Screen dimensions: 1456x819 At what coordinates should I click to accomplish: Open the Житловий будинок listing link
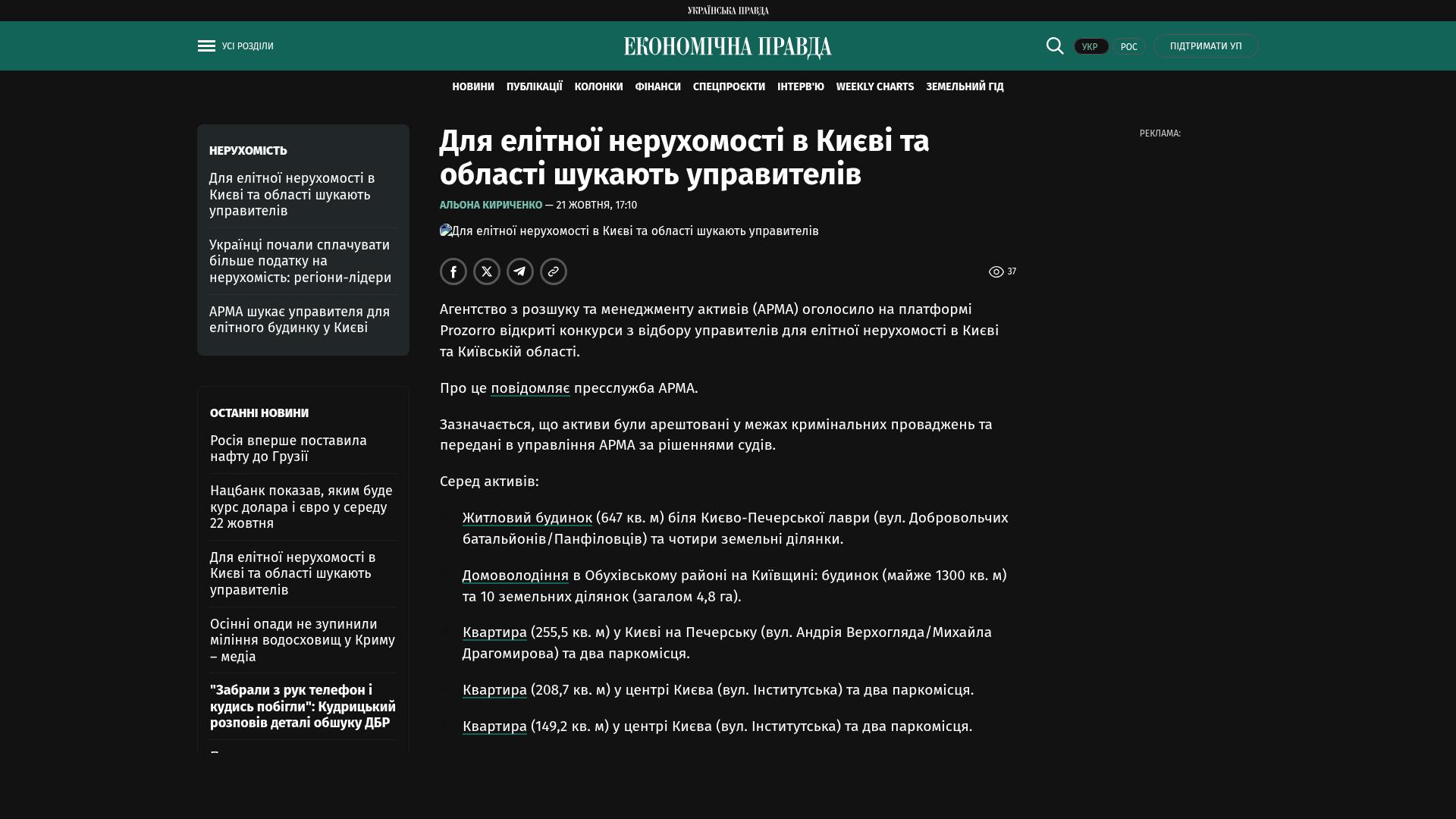point(527,518)
